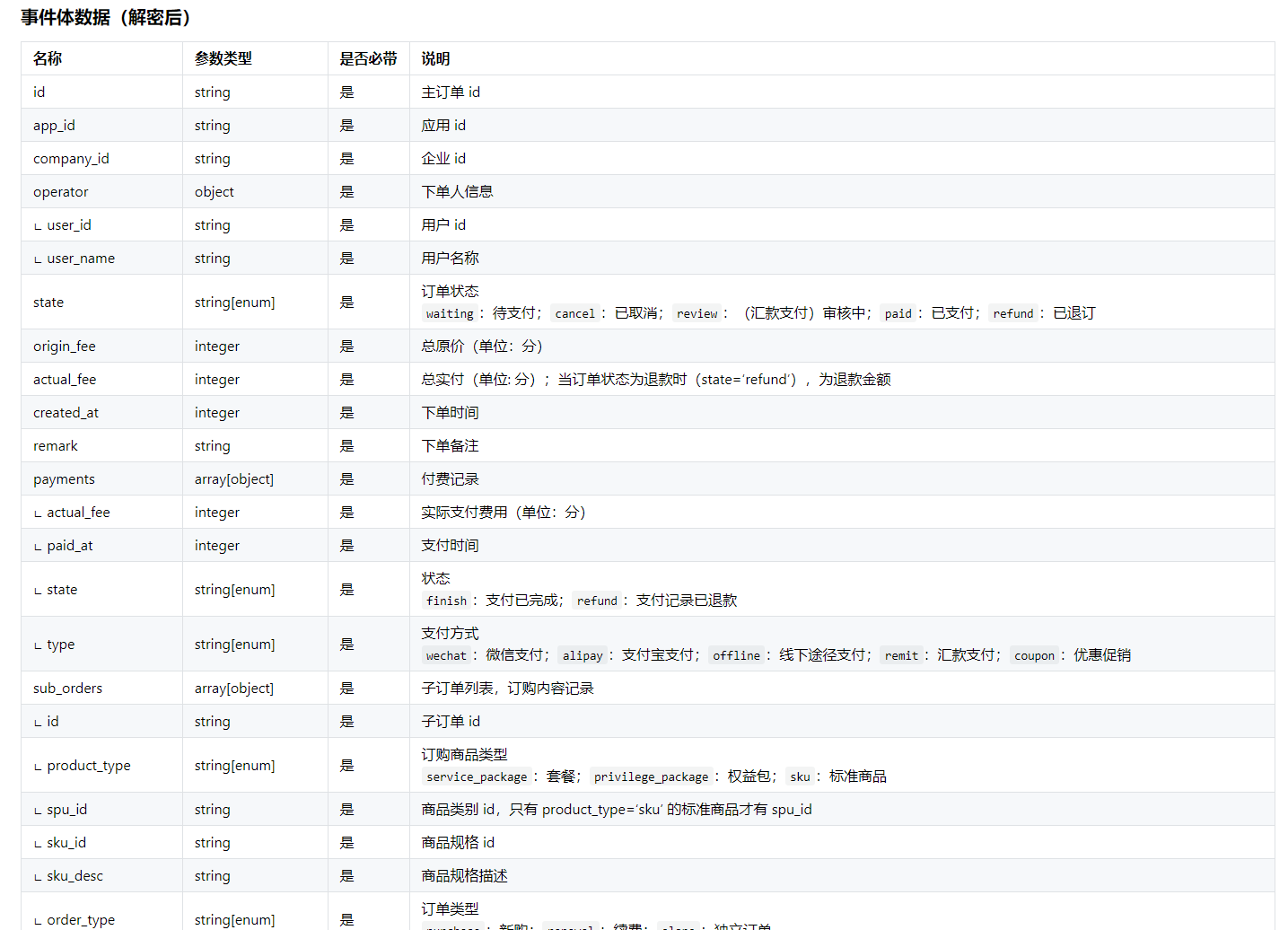
Task: Click the operator row's object type
Action: pos(214,192)
